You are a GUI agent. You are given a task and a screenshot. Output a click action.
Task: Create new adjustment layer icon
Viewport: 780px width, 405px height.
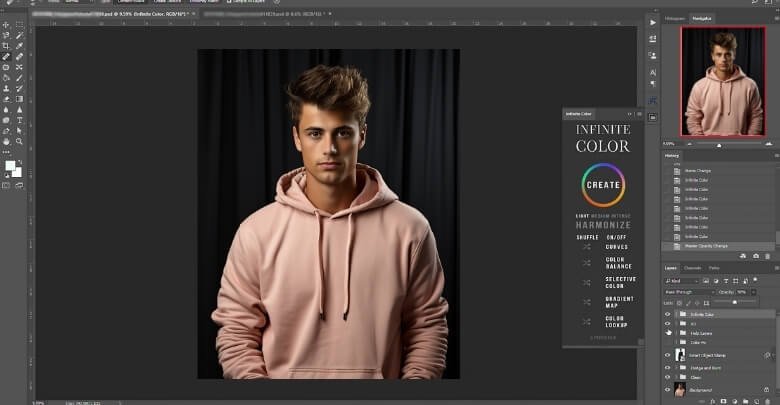point(734,401)
